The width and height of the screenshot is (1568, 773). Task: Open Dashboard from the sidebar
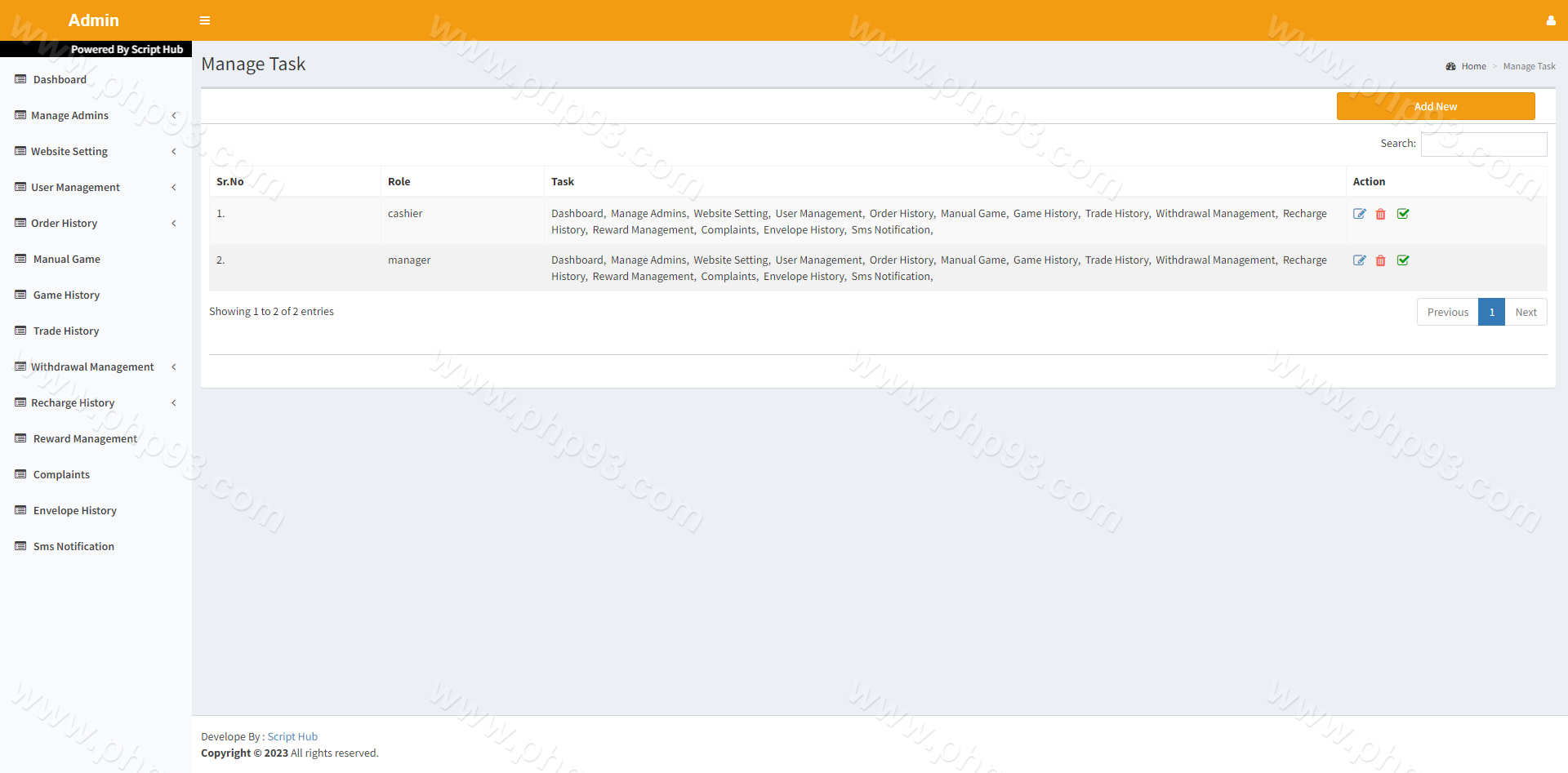tap(60, 80)
